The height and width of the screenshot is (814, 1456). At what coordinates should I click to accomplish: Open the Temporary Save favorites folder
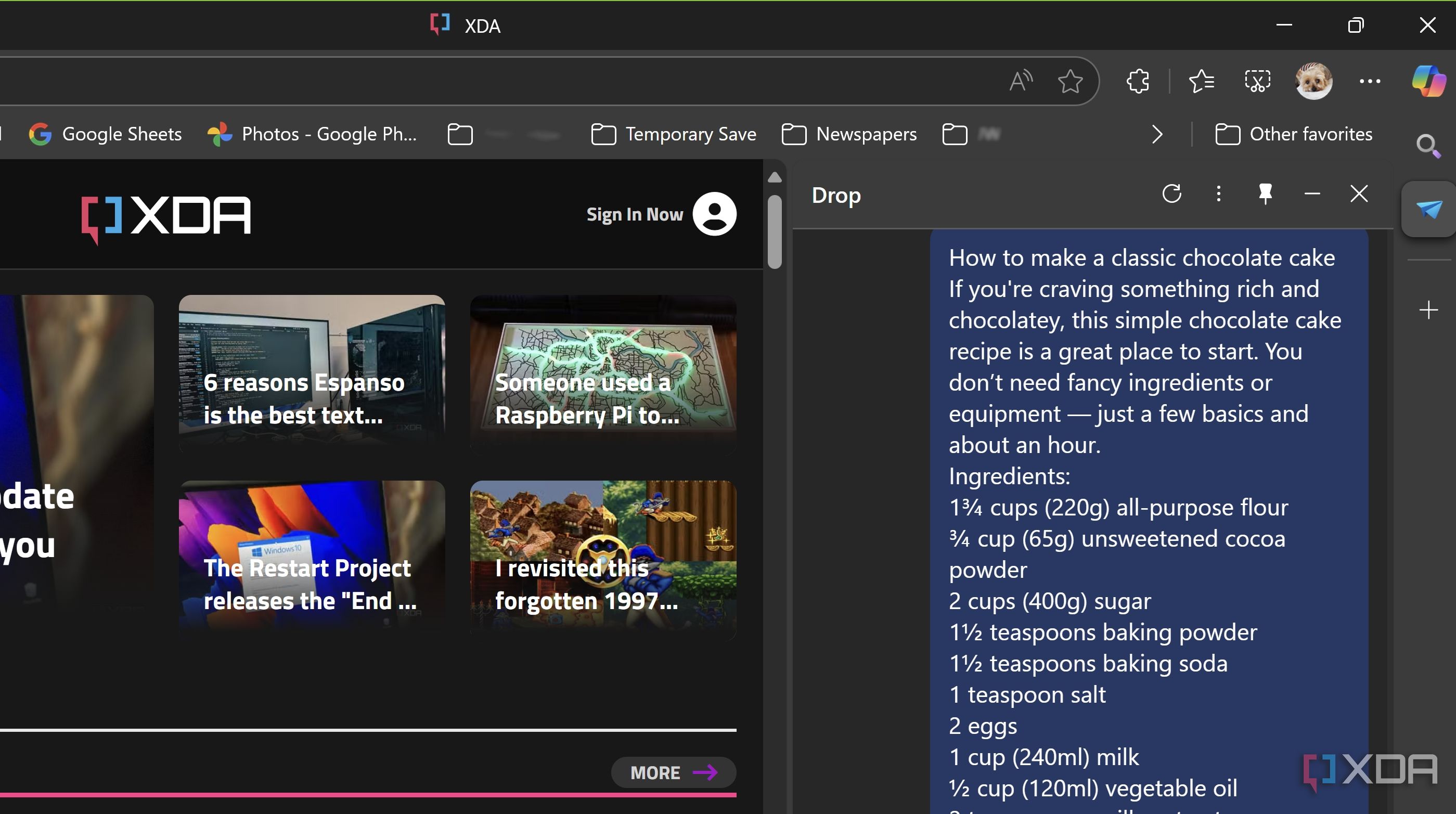[x=673, y=135]
